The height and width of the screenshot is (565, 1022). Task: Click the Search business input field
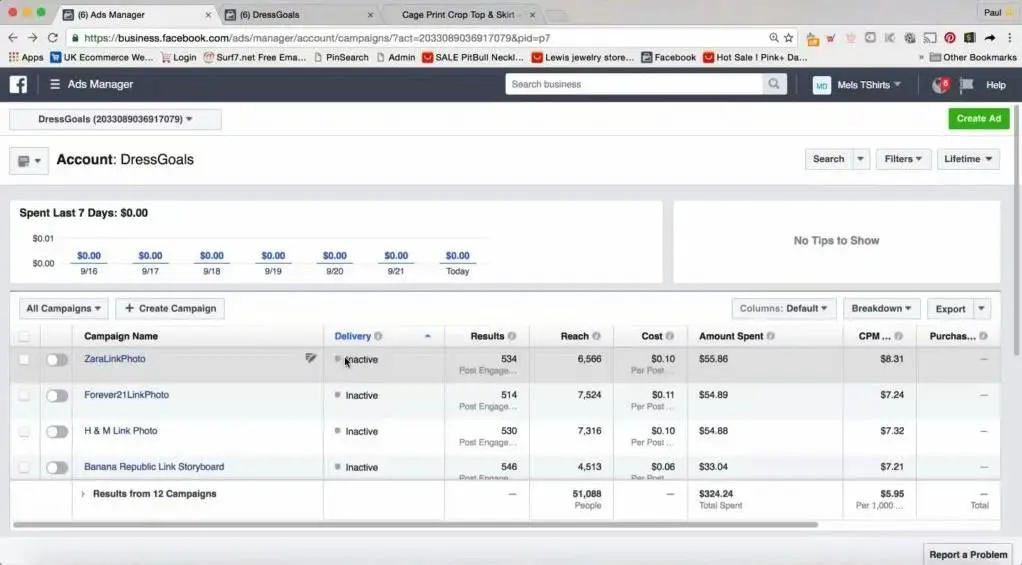click(634, 84)
